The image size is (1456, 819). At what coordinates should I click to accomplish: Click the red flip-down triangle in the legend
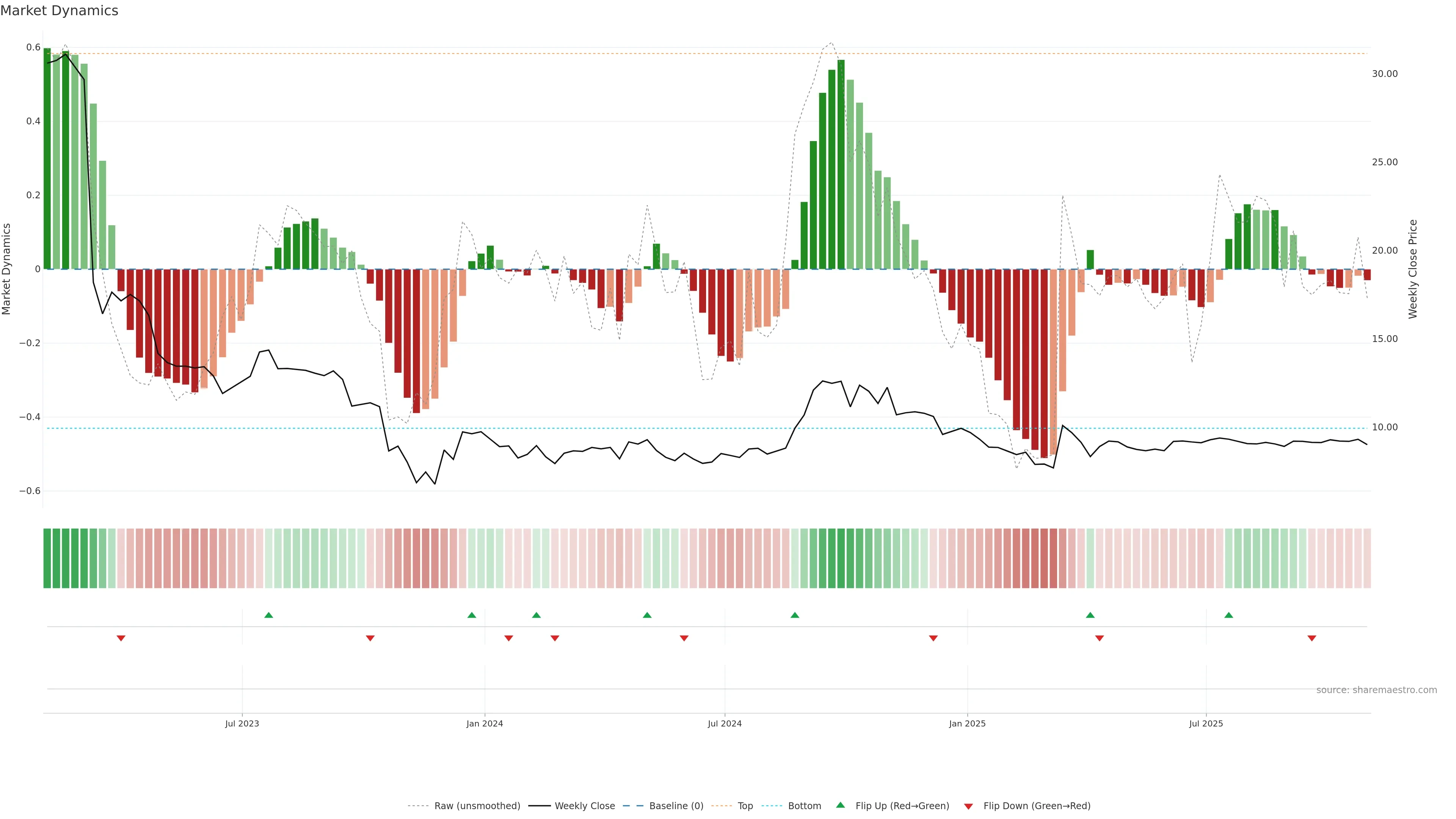coord(968,806)
